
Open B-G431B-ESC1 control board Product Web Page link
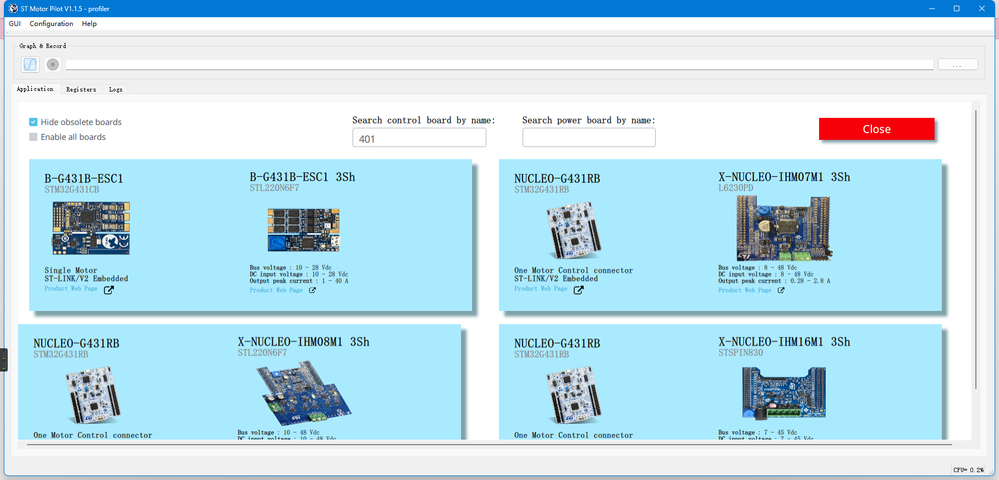pyautogui.click(x=71, y=289)
